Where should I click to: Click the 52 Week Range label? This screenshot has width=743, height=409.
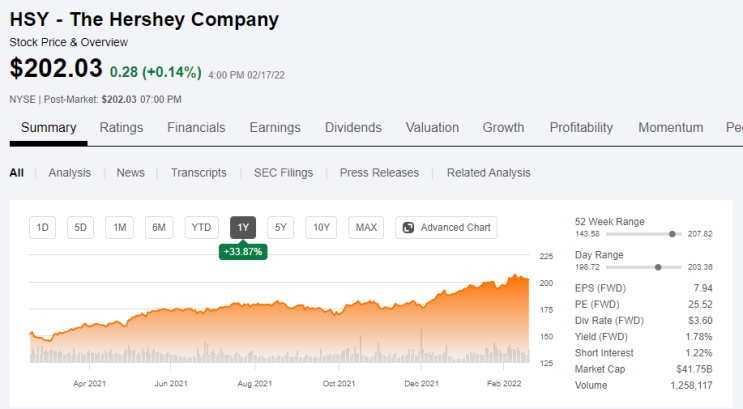coord(609,221)
